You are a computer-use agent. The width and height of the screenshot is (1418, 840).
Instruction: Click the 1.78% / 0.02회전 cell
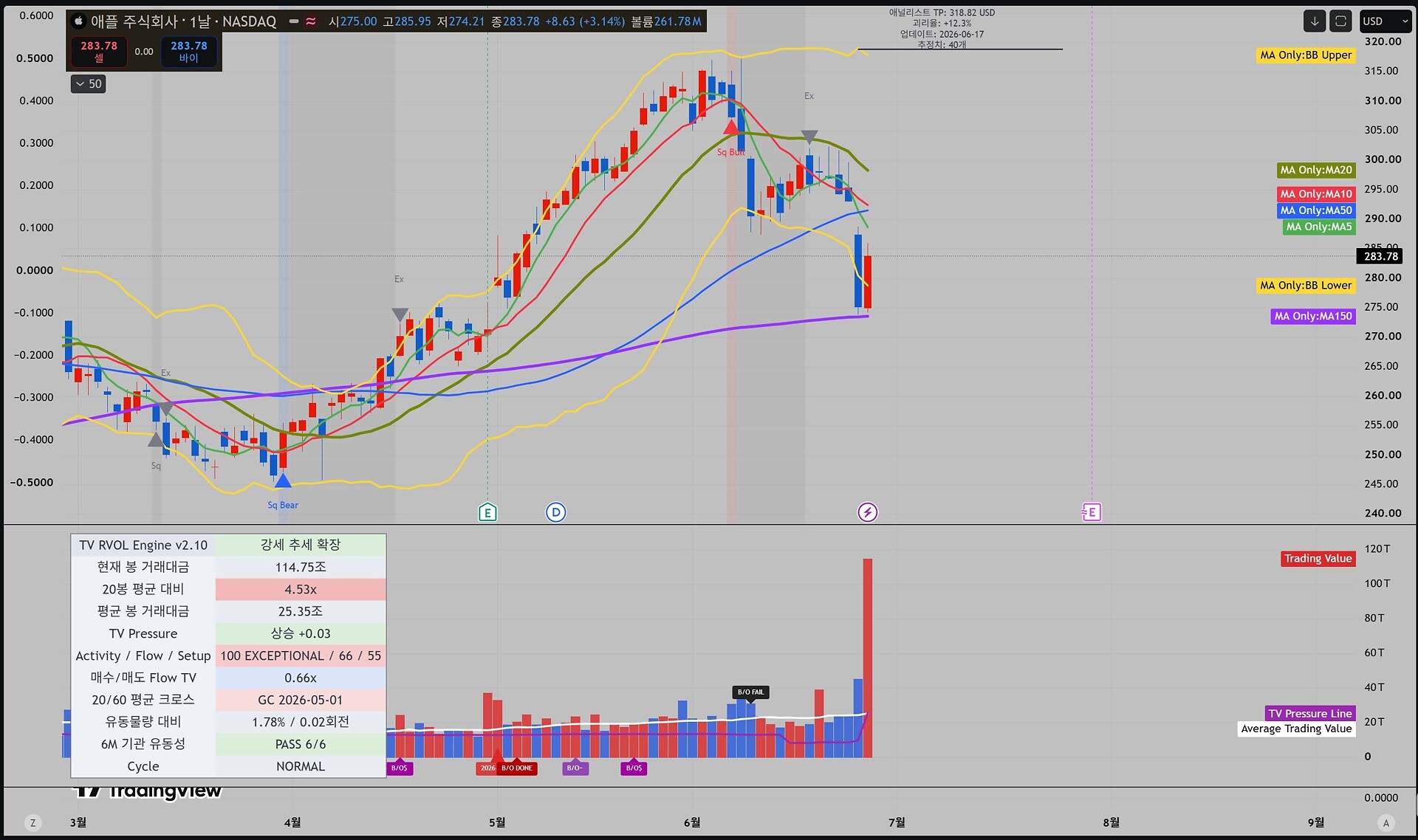pos(301,723)
